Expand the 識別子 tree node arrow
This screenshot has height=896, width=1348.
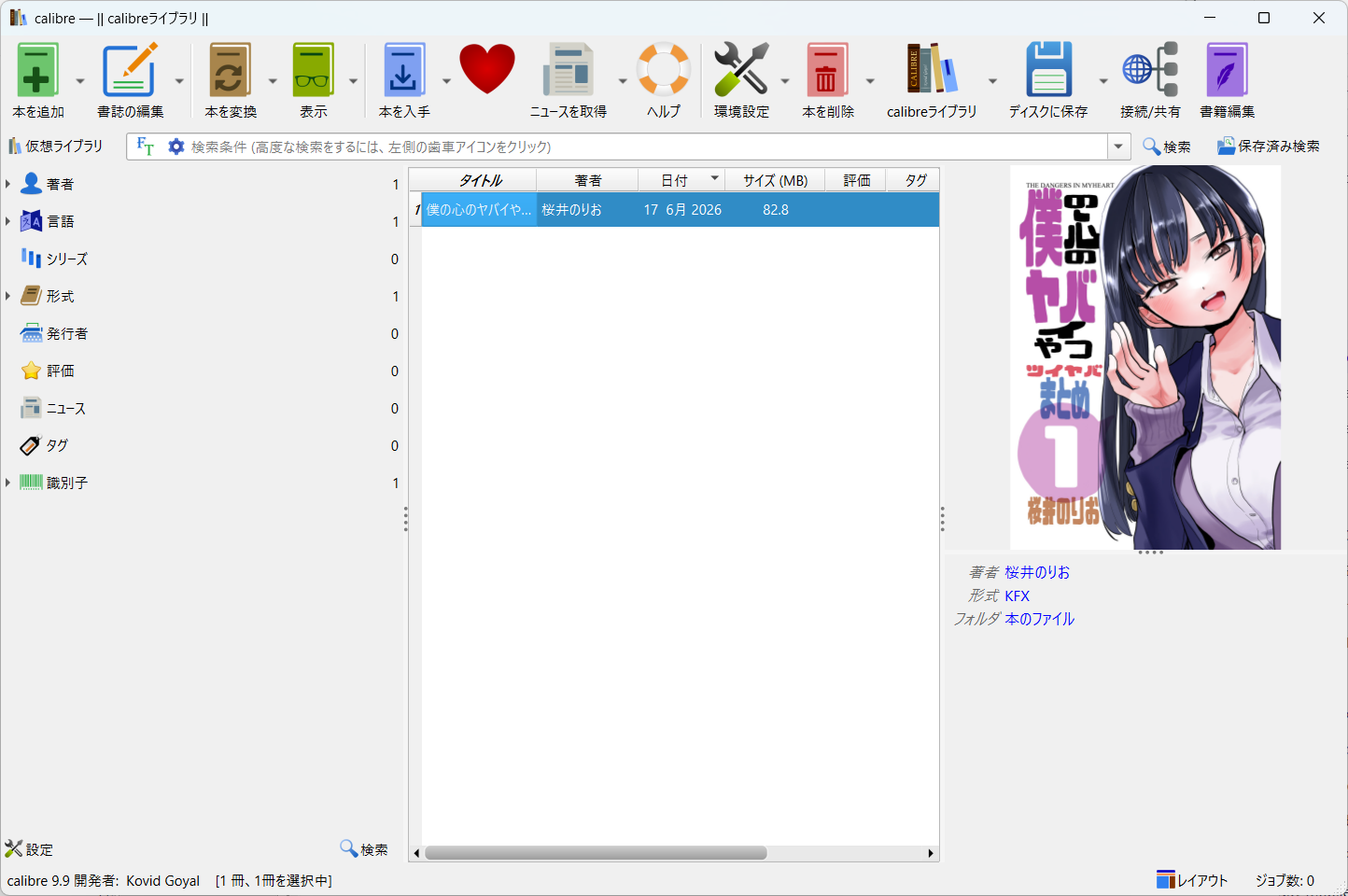click(x=7, y=483)
